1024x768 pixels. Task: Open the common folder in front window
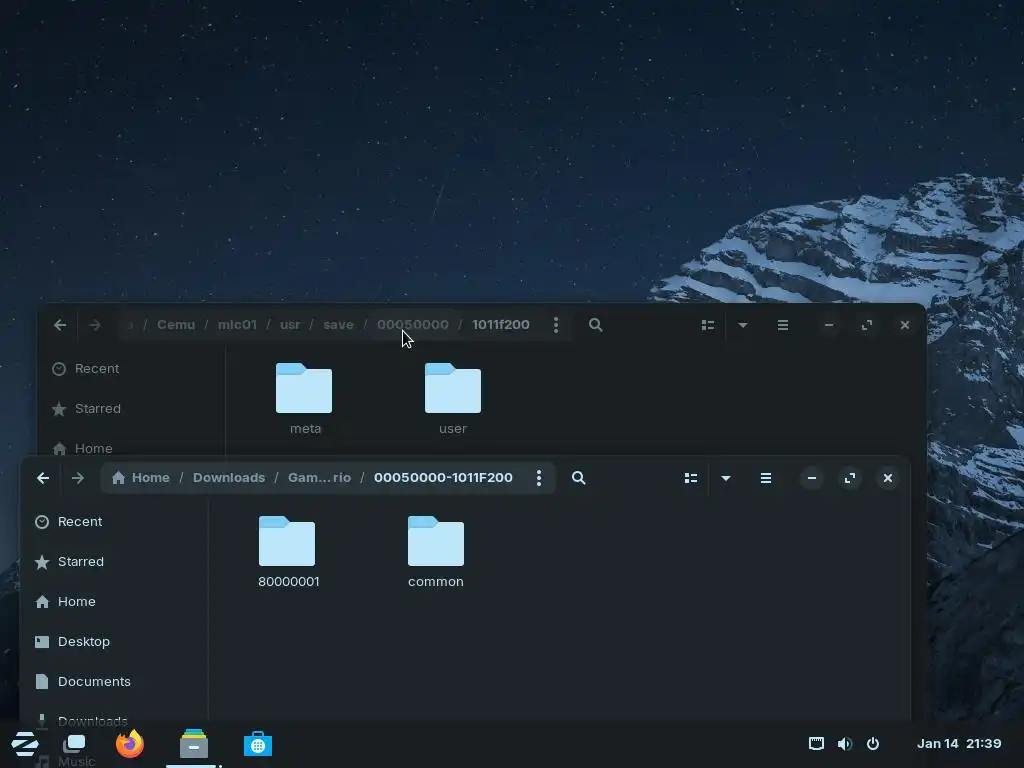click(x=436, y=552)
